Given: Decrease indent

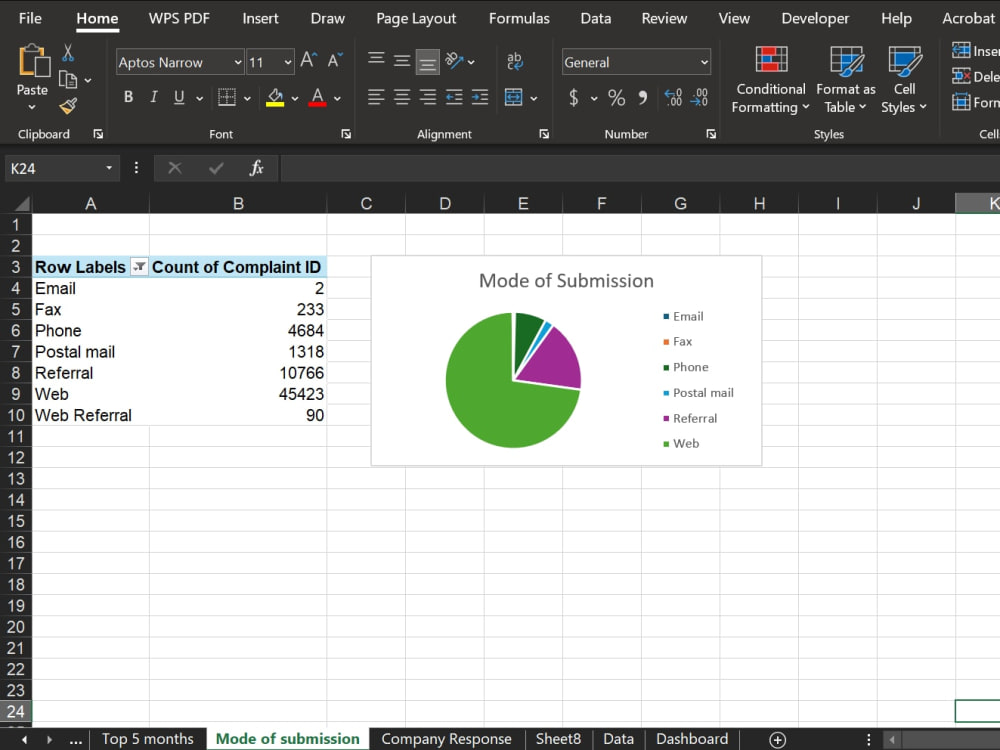Looking at the screenshot, I should tap(454, 97).
